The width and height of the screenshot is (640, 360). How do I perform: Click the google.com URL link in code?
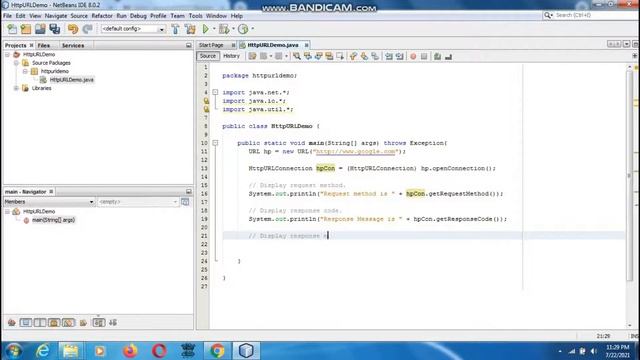tap(356, 151)
